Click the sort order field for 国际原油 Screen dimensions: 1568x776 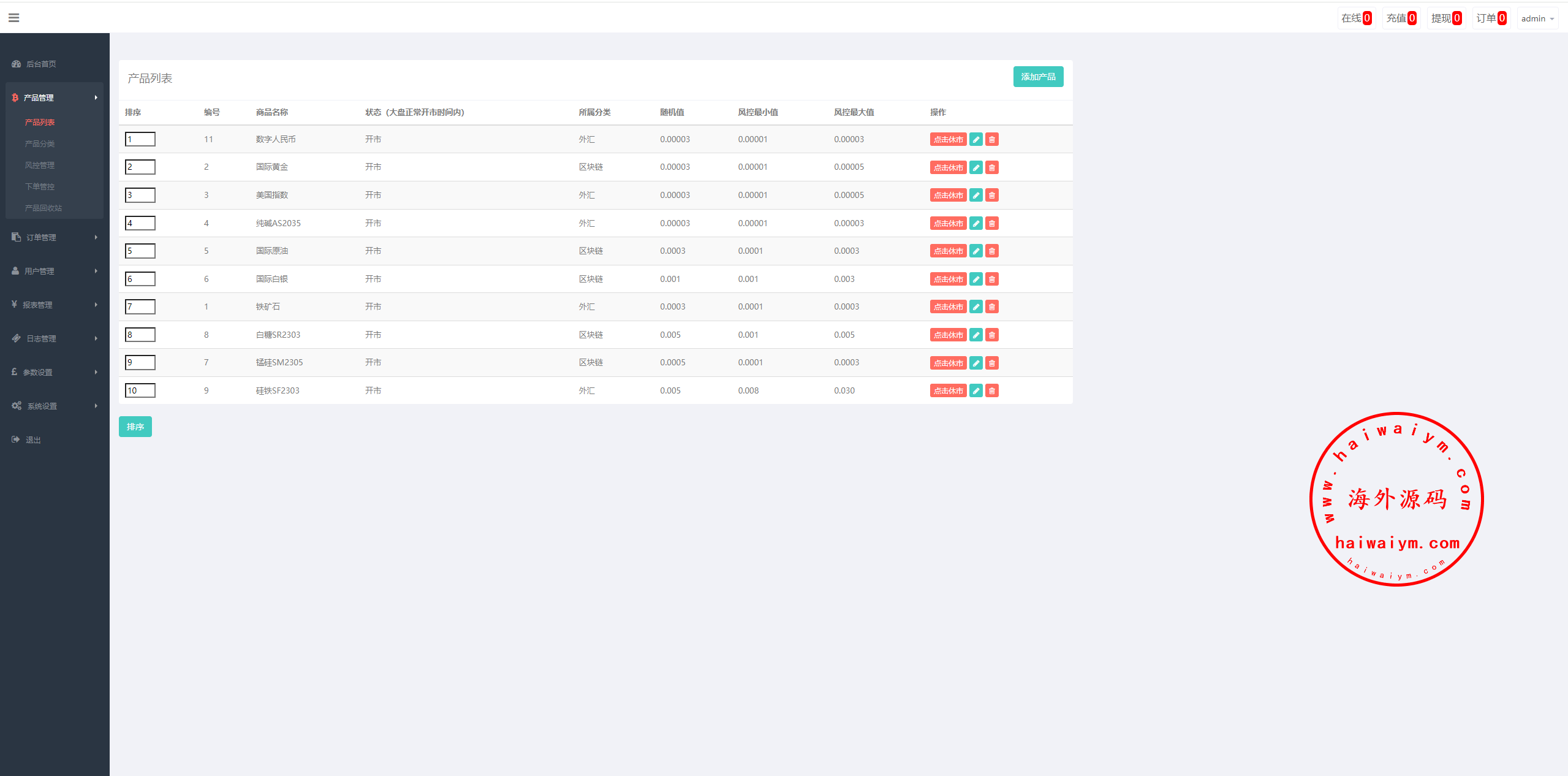tap(140, 251)
